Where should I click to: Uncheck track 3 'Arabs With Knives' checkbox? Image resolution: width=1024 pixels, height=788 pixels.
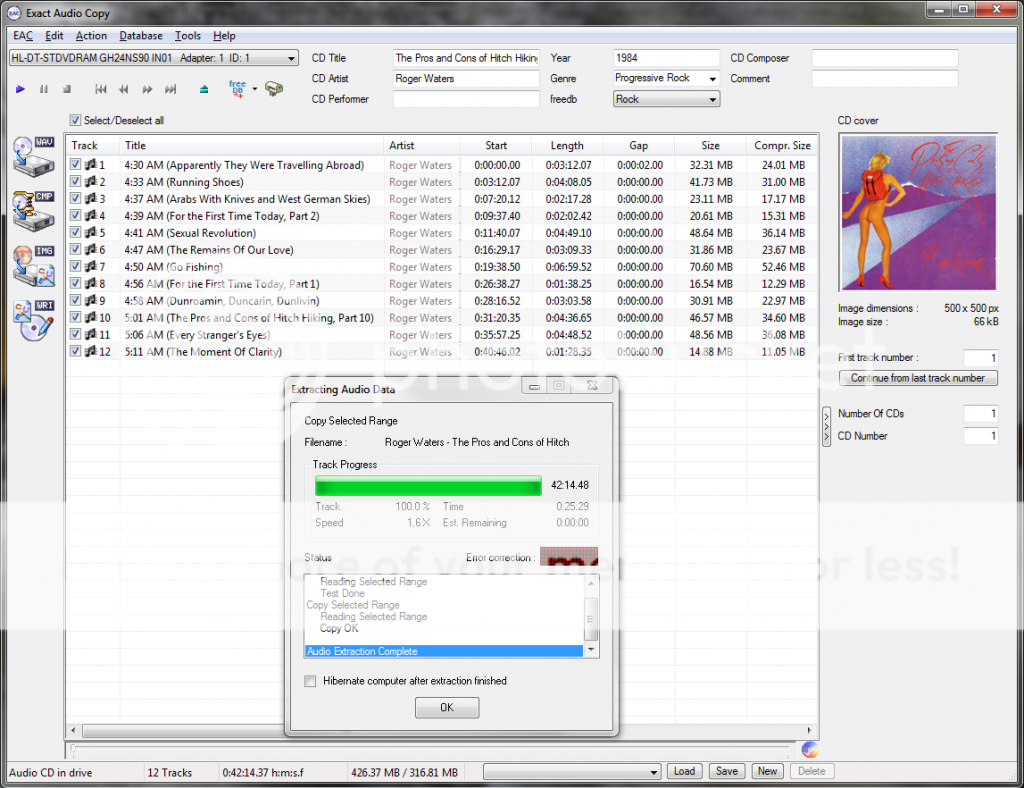(76, 198)
